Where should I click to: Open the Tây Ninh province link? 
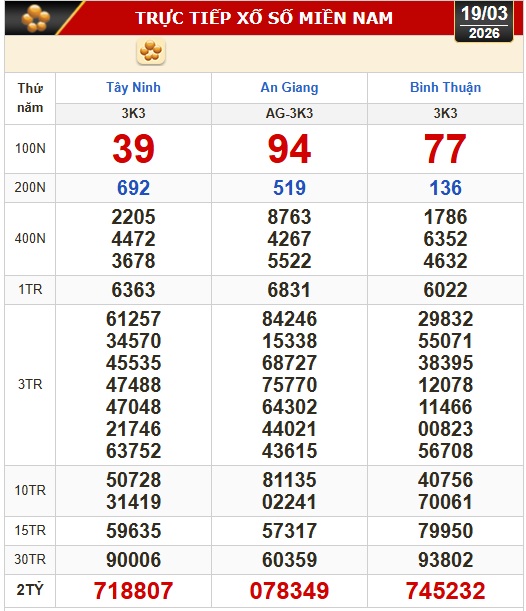[133, 88]
